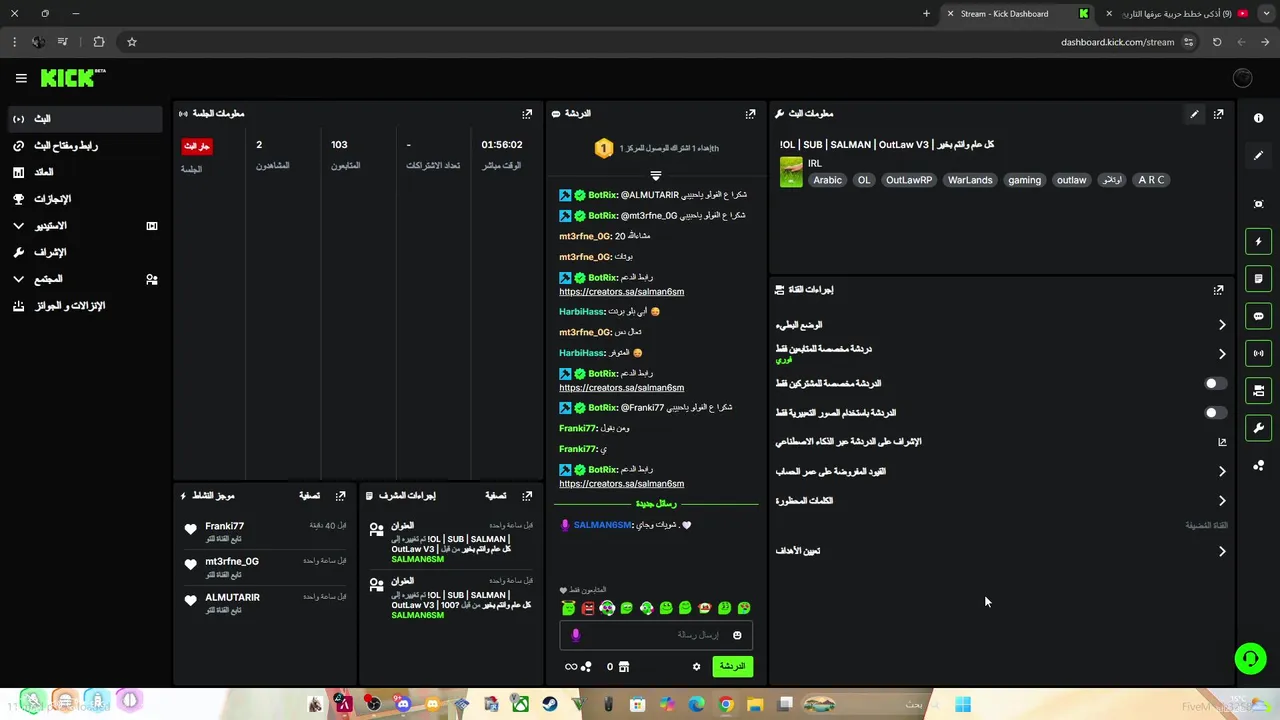Open the Moderation page in the sidebar
Image resolution: width=1280 pixels, height=720 pixels.
(x=84, y=252)
